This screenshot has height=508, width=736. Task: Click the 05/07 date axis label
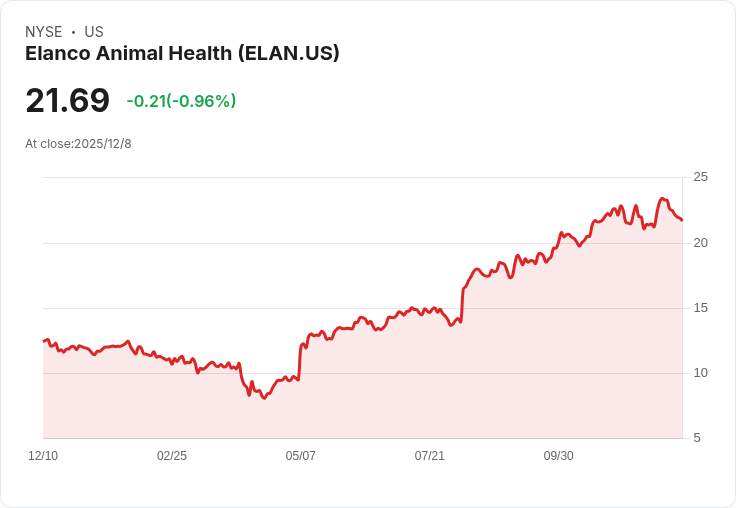[301, 456]
